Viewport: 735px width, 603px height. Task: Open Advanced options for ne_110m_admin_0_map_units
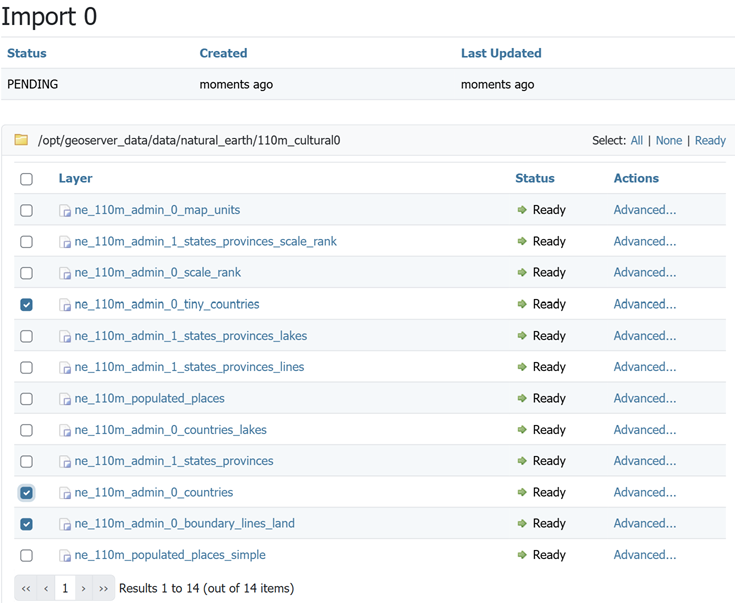[x=645, y=210]
